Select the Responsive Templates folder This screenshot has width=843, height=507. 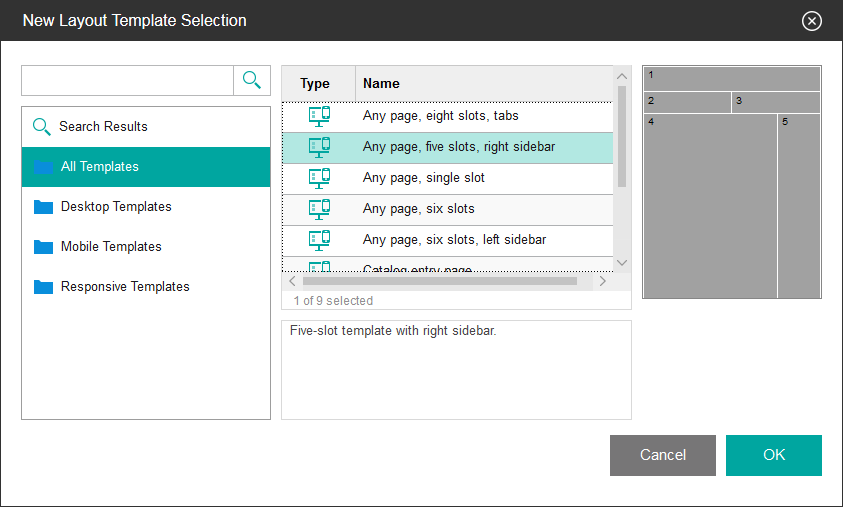pyautogui.click(x=125, y=287)
